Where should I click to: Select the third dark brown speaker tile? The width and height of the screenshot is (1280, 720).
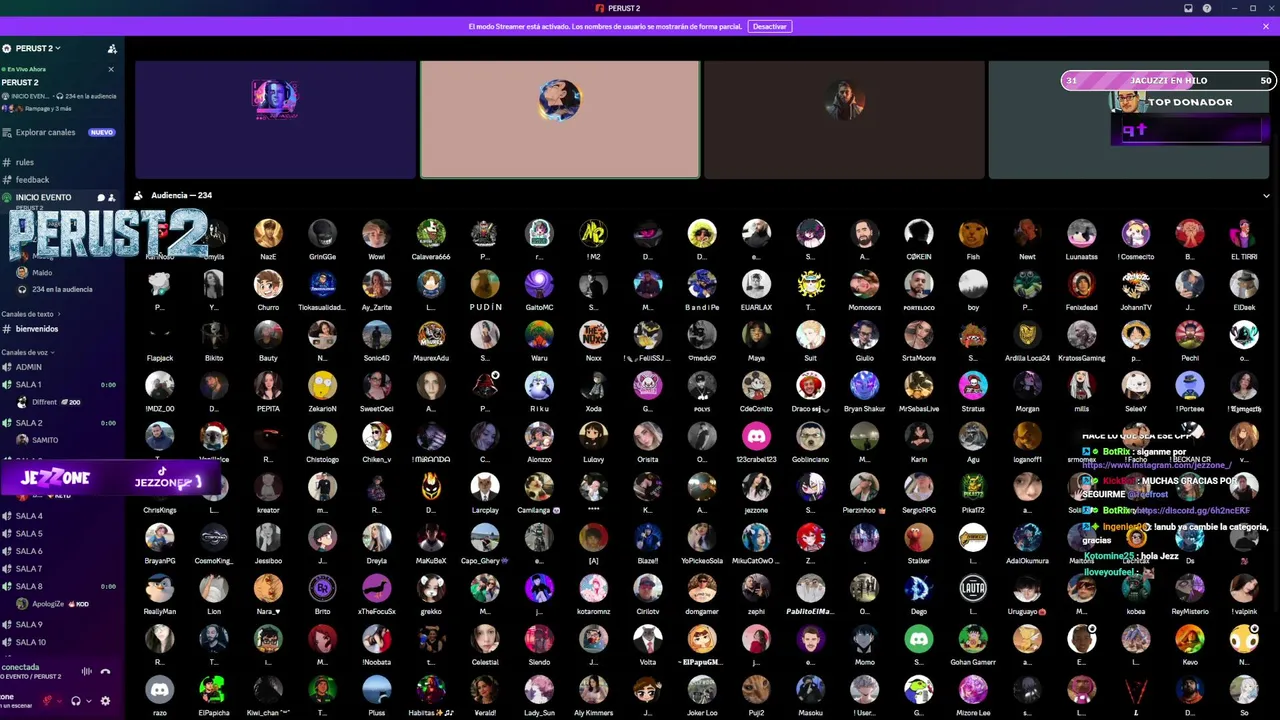coord(844,119)
